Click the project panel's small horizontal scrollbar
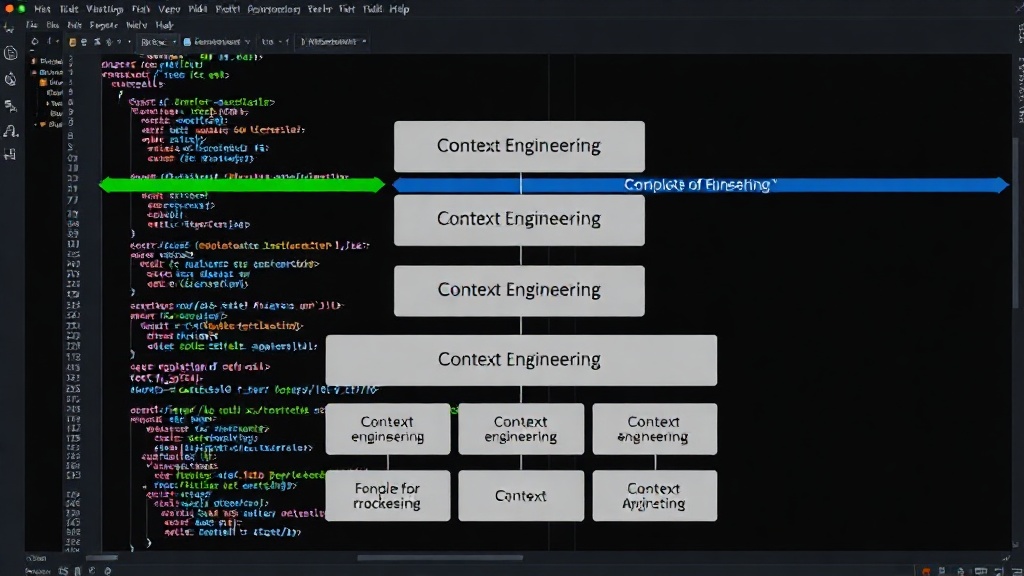The width and height of the screenshot is (1024, 576). pos(101,558)
